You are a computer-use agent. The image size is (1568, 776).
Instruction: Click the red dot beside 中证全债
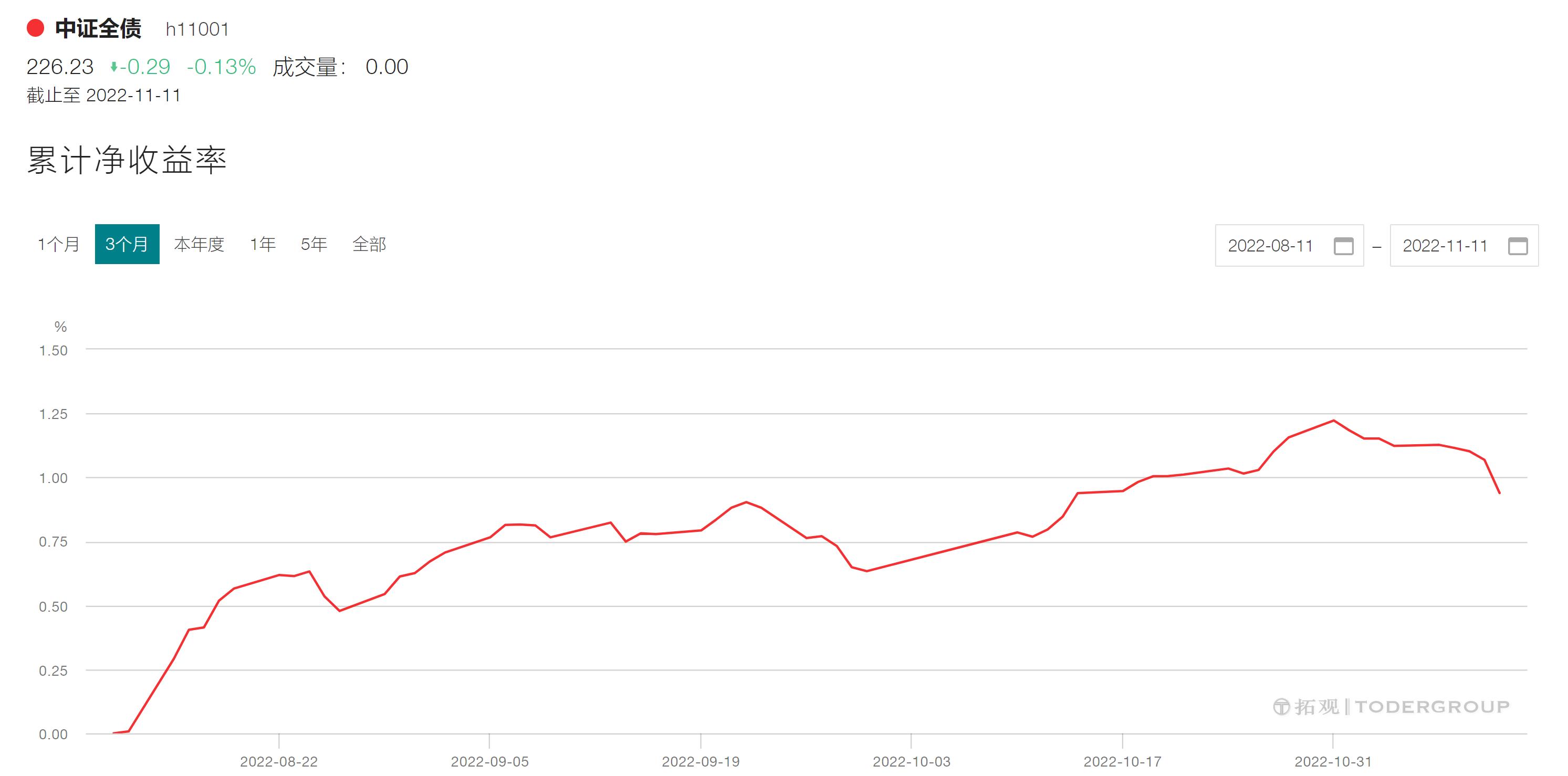[36, 28]
